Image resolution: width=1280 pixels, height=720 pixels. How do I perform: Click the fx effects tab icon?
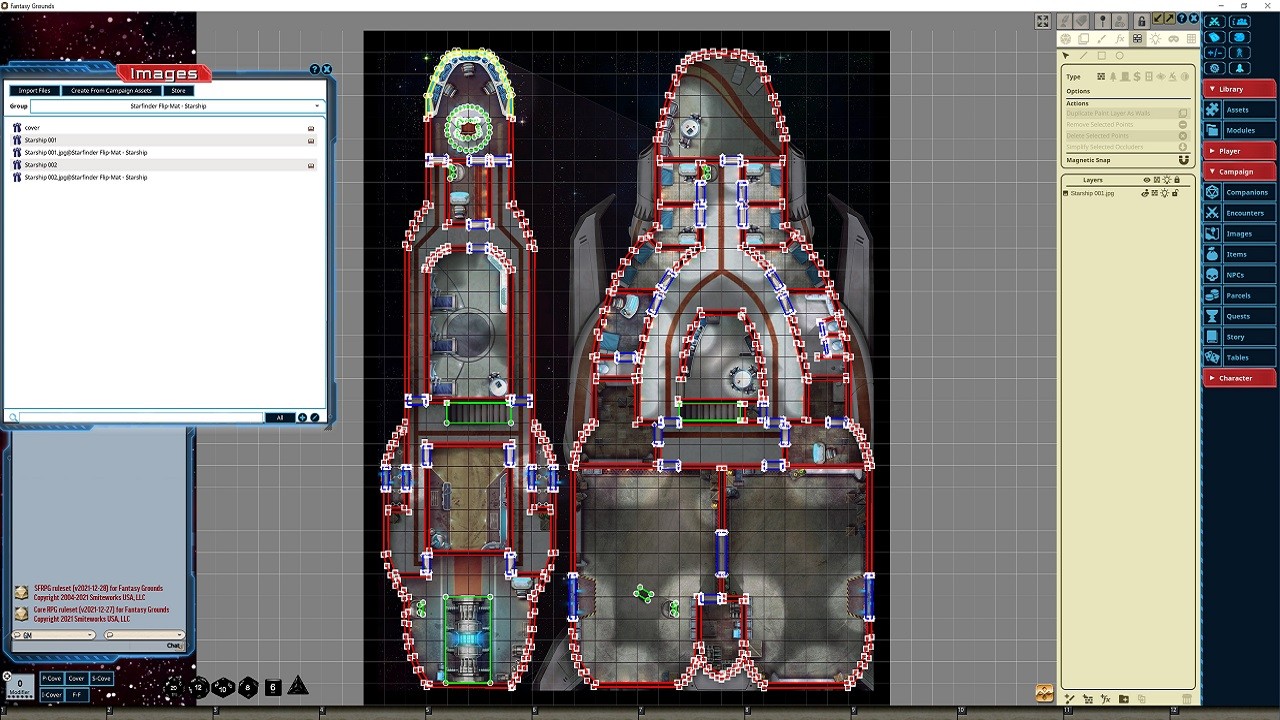pyautogui.click(x=1120, y=39)
